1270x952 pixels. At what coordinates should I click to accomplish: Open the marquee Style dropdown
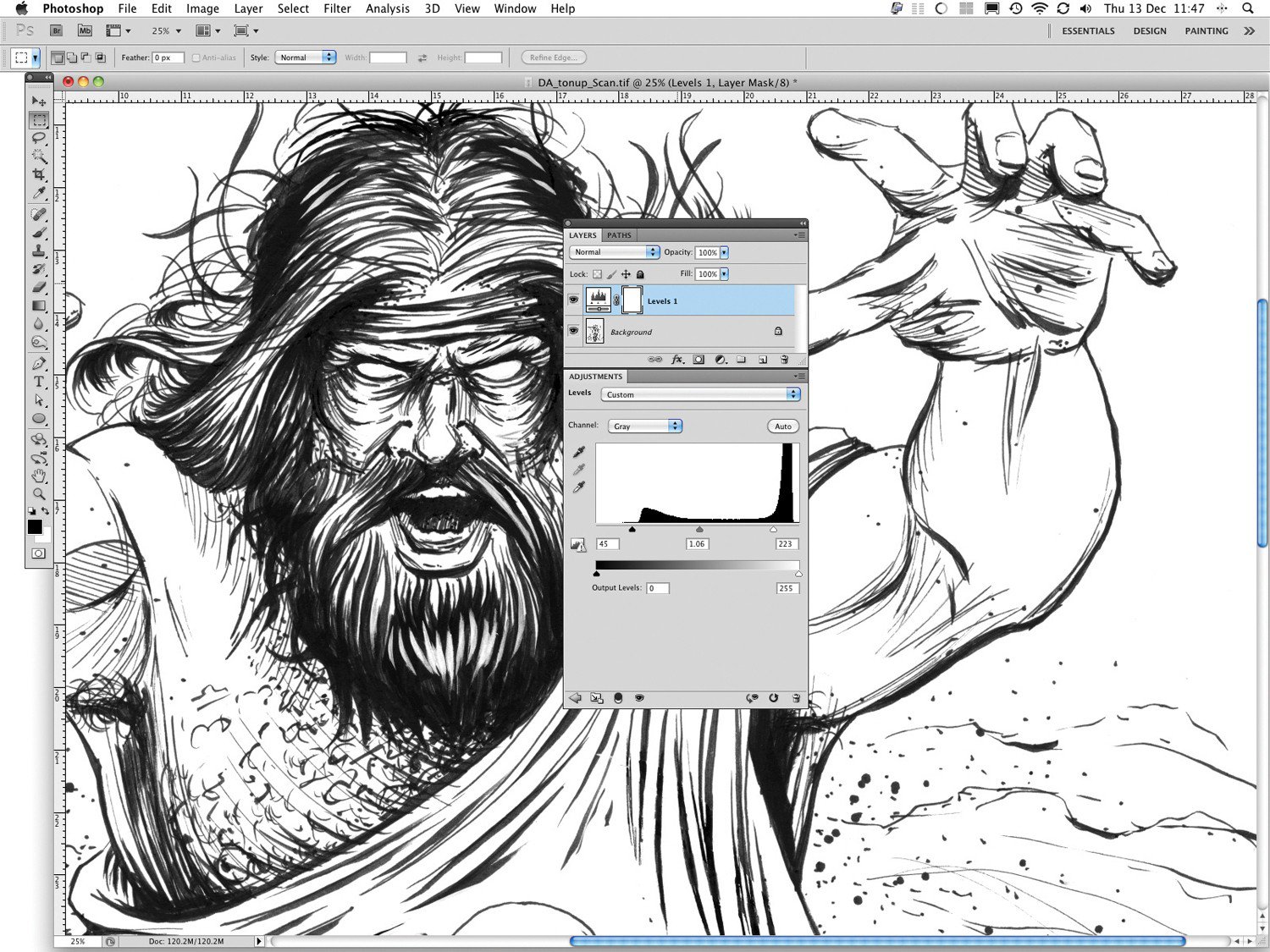[x=305, y=58]
